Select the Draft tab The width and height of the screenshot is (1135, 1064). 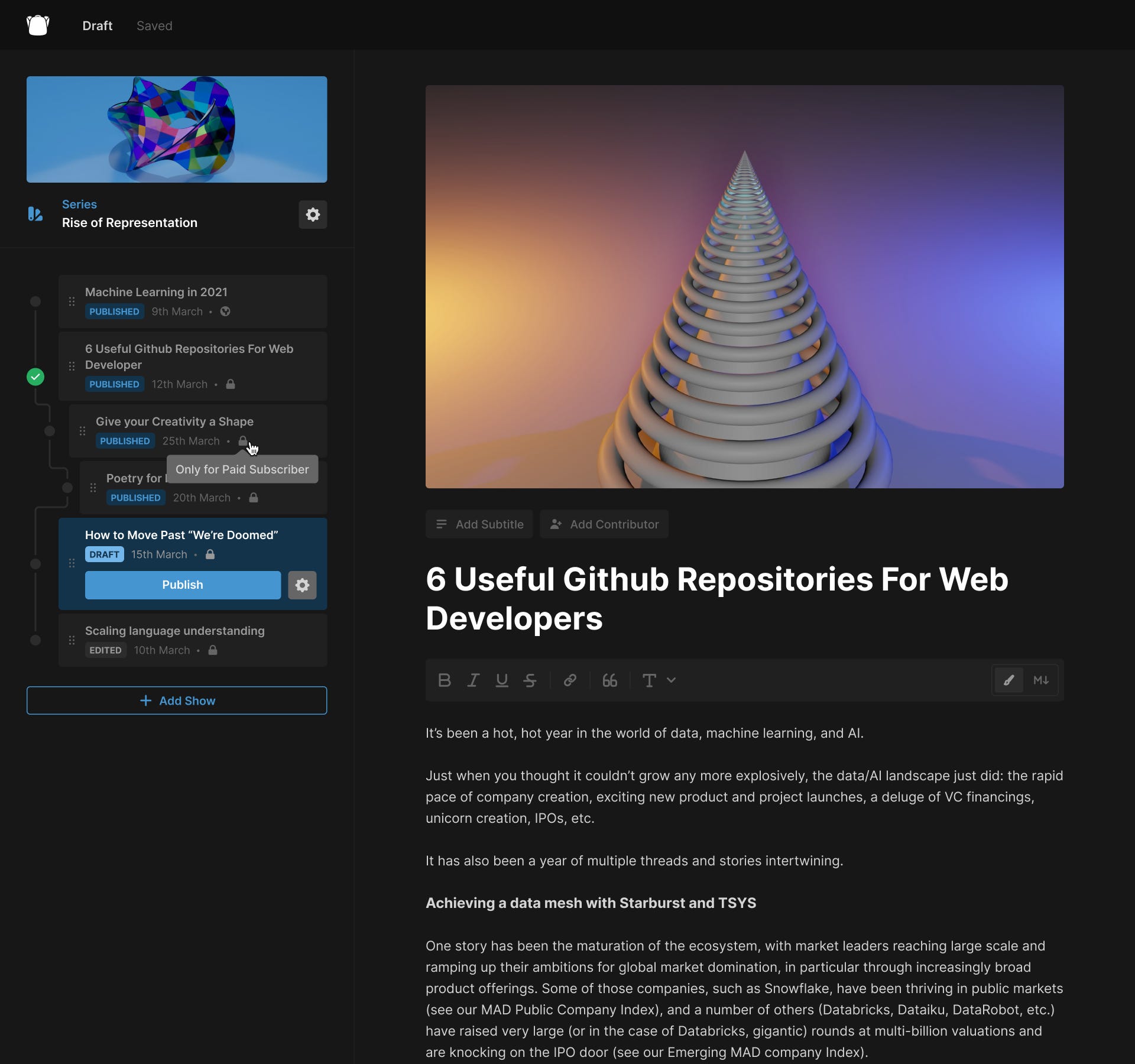pos(97,25)
